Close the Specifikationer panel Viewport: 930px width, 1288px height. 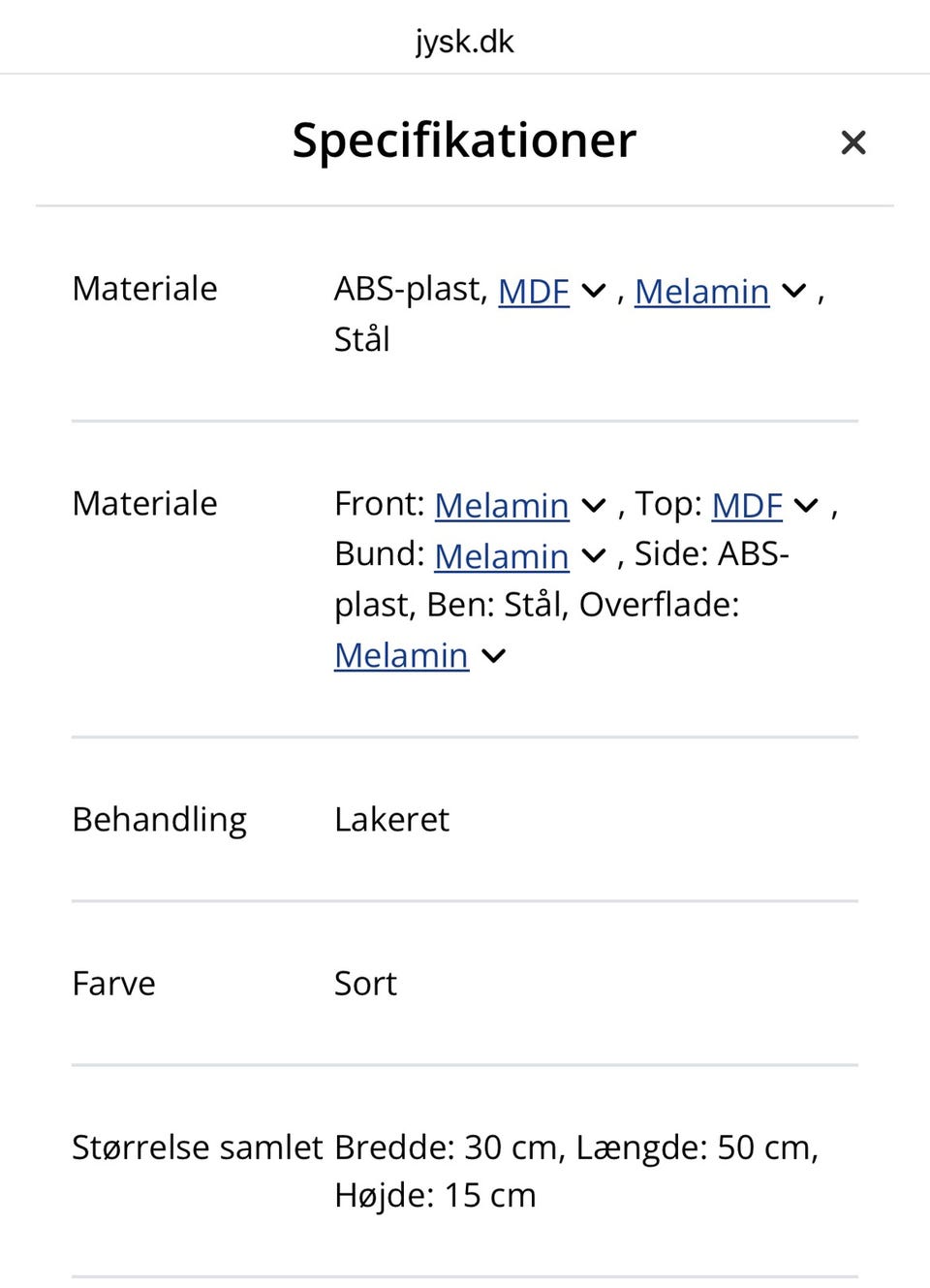852,142
